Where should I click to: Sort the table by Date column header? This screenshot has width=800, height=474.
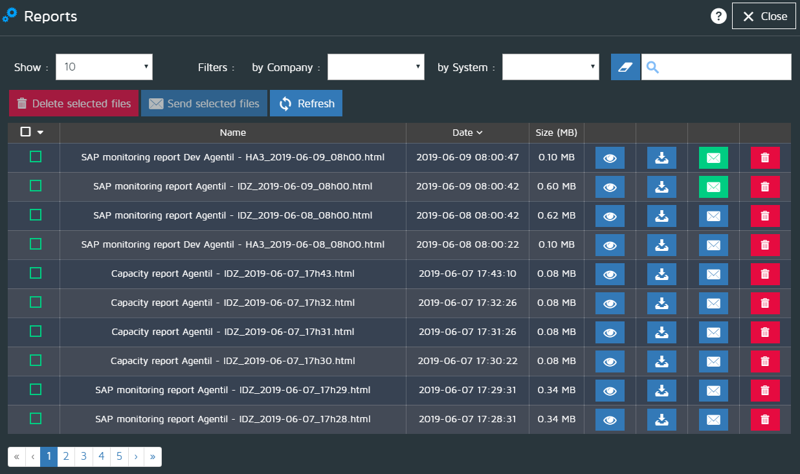coord(467,132)
